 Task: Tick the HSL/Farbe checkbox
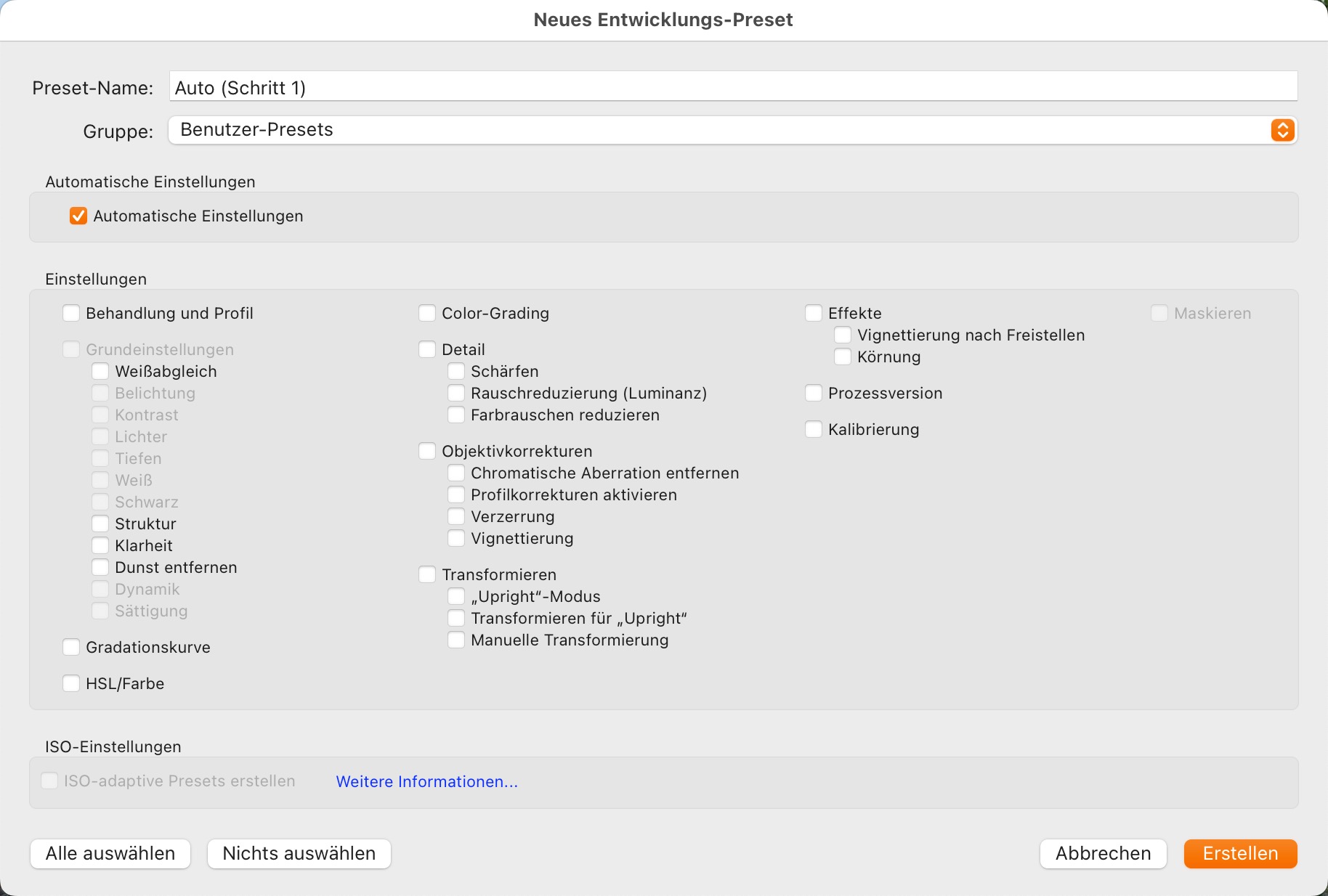71,684
